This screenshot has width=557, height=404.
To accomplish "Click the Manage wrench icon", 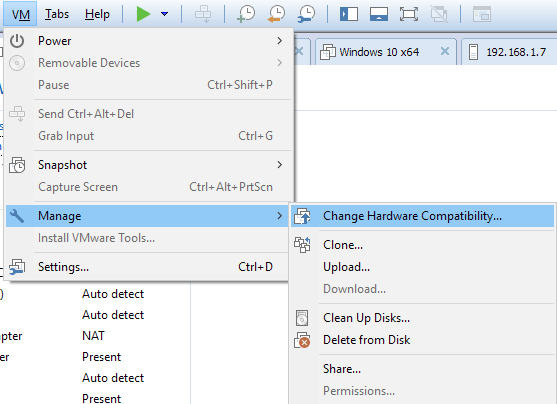I will click(17, 216).
